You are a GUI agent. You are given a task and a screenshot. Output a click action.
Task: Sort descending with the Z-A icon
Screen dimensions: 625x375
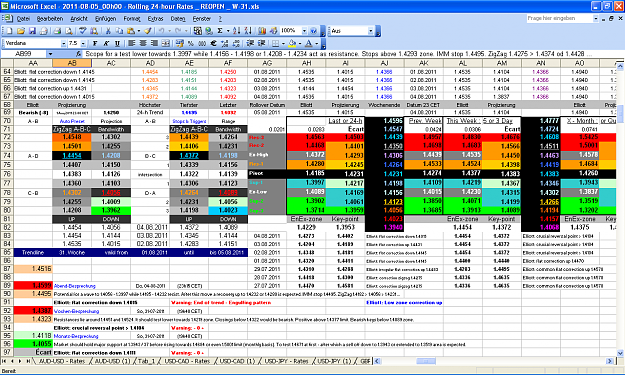pyautogui.click(x=248, y=31)
